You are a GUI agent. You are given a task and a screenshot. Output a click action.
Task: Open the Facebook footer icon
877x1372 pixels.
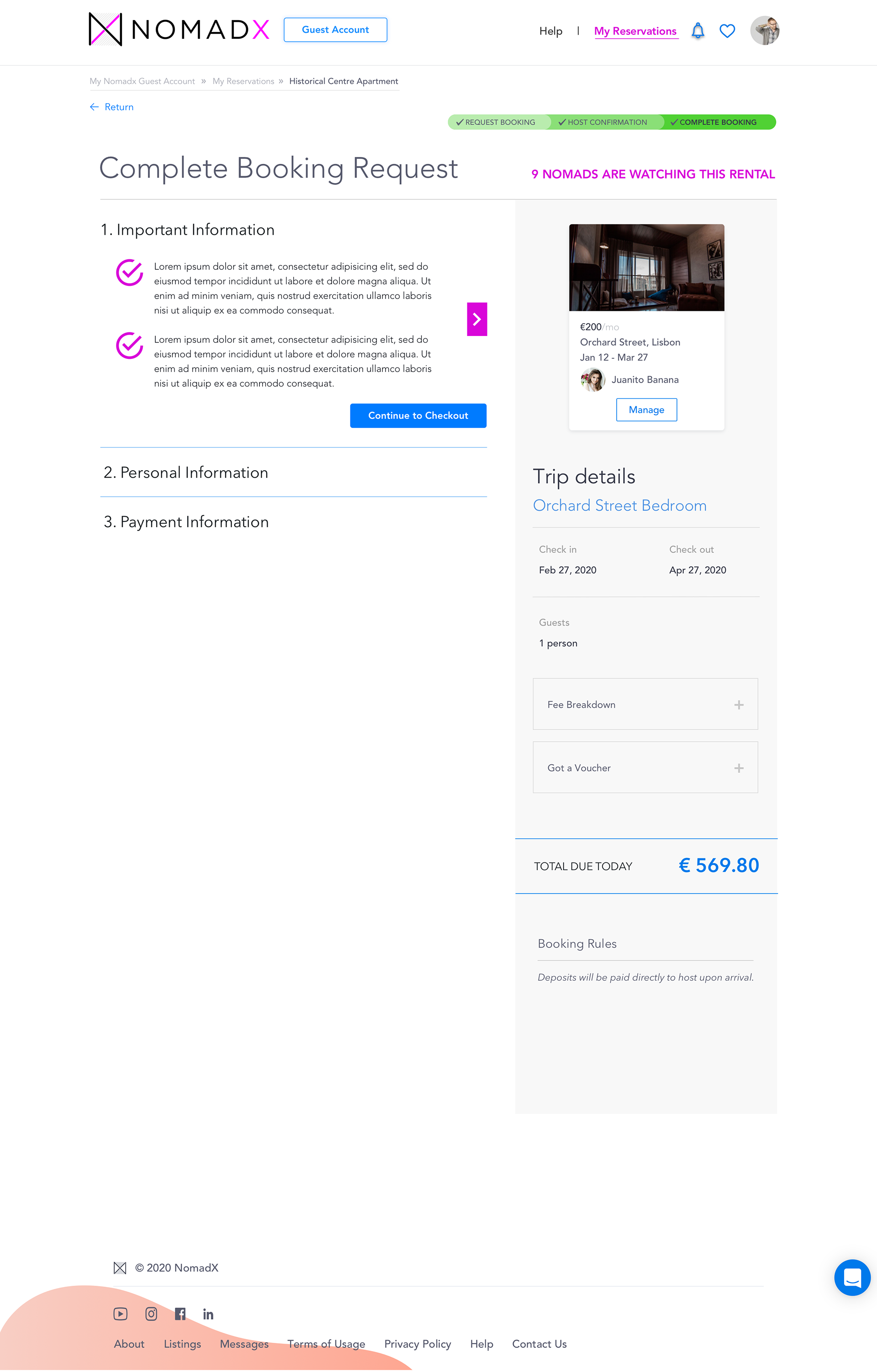180,1314
